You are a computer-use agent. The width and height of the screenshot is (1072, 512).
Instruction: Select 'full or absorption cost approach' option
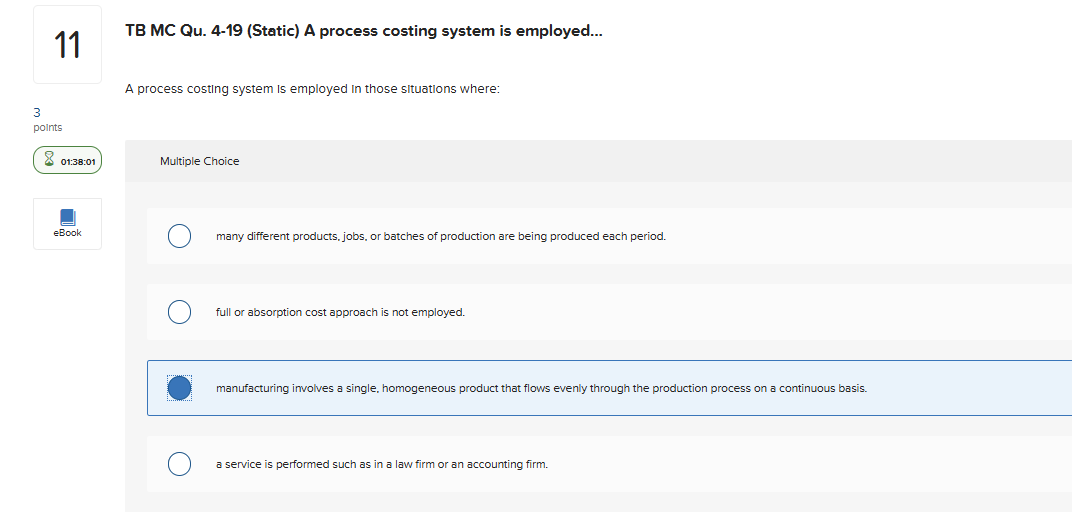179,312
